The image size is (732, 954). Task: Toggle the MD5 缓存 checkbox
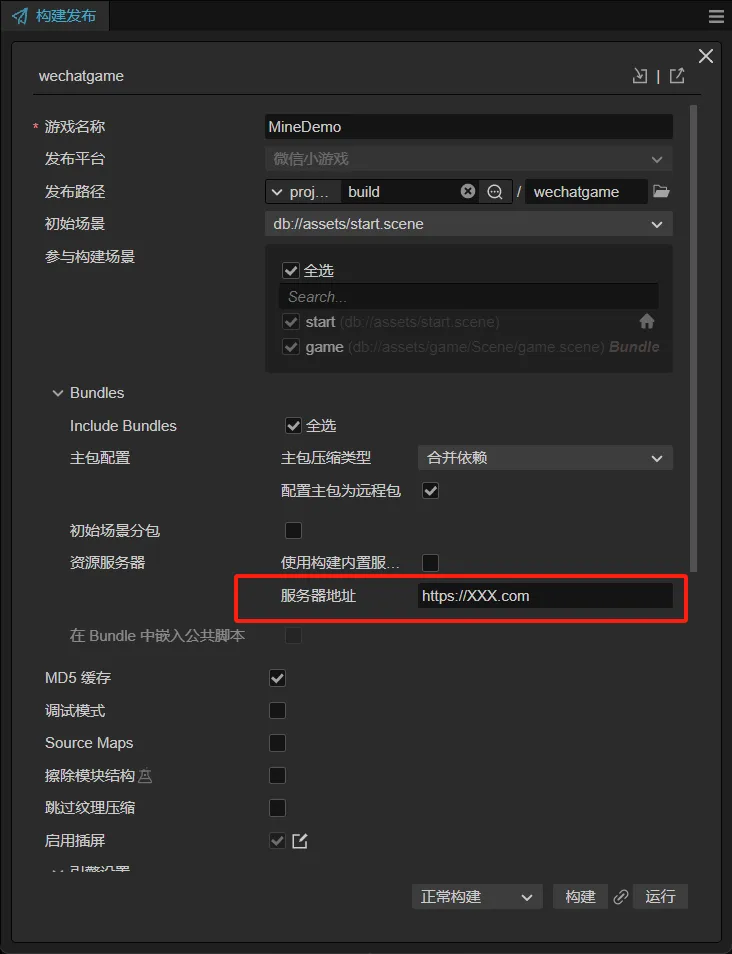[278, 678]
